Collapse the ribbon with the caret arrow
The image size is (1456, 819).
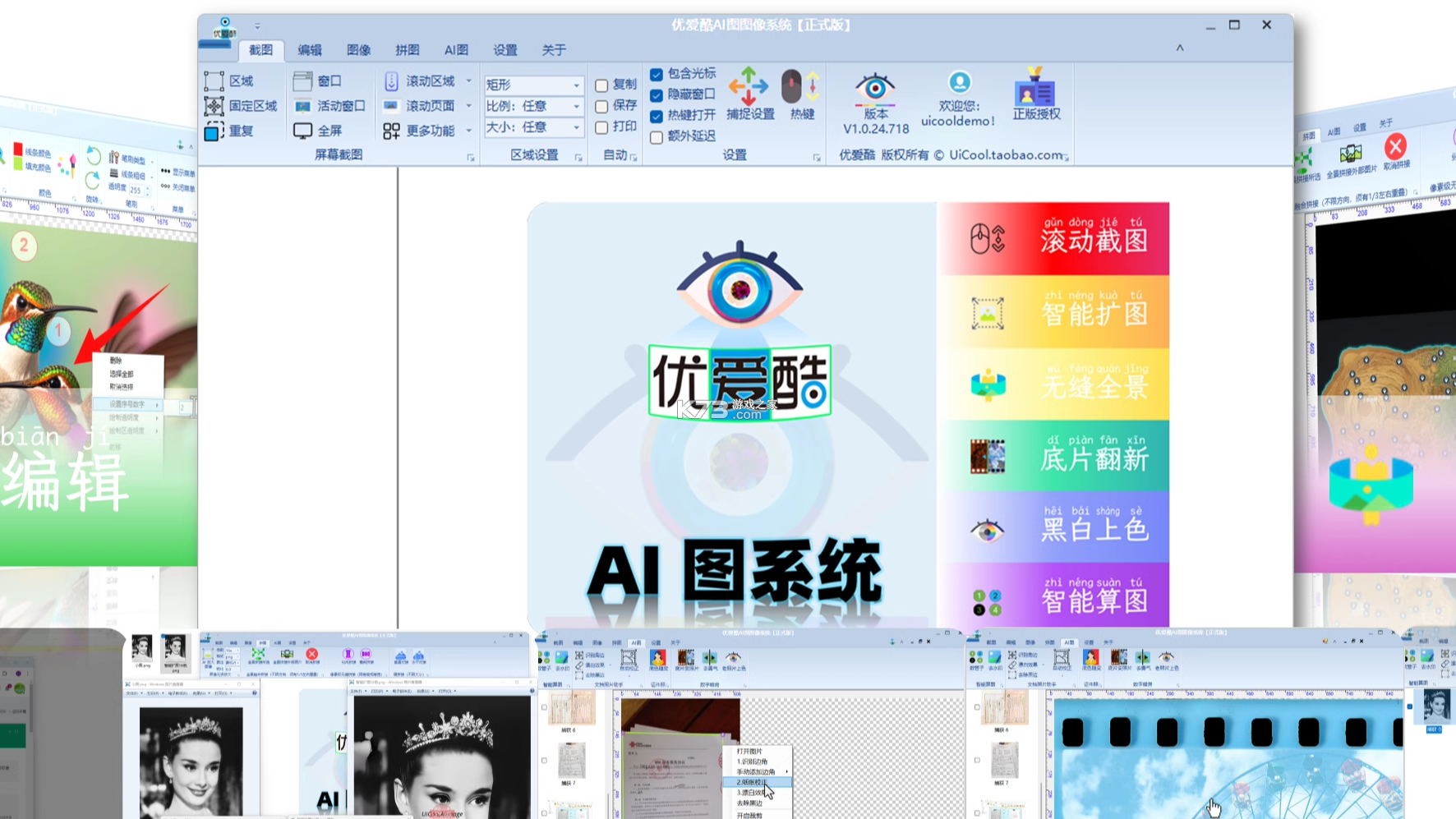[x=1180, y=48]
